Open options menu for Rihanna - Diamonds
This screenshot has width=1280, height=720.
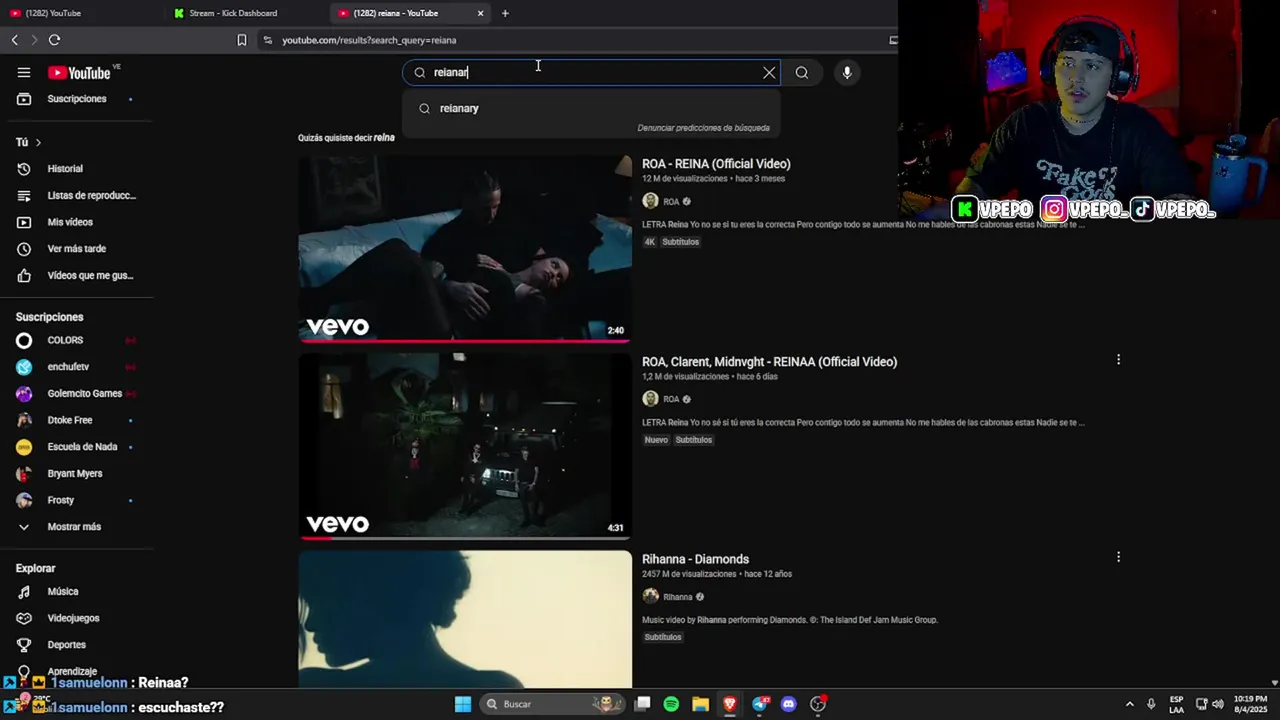[1118, 557]
